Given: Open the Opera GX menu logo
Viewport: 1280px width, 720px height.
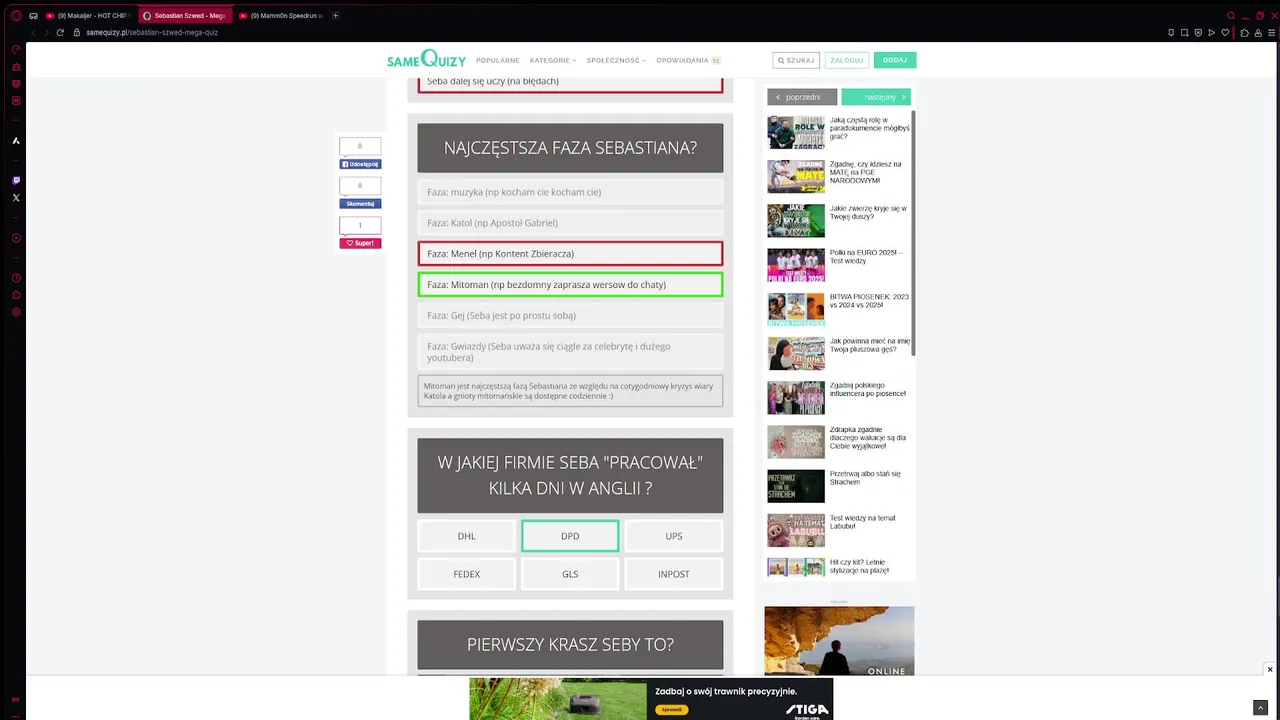Looking at the screenshot, I should 16,16.
